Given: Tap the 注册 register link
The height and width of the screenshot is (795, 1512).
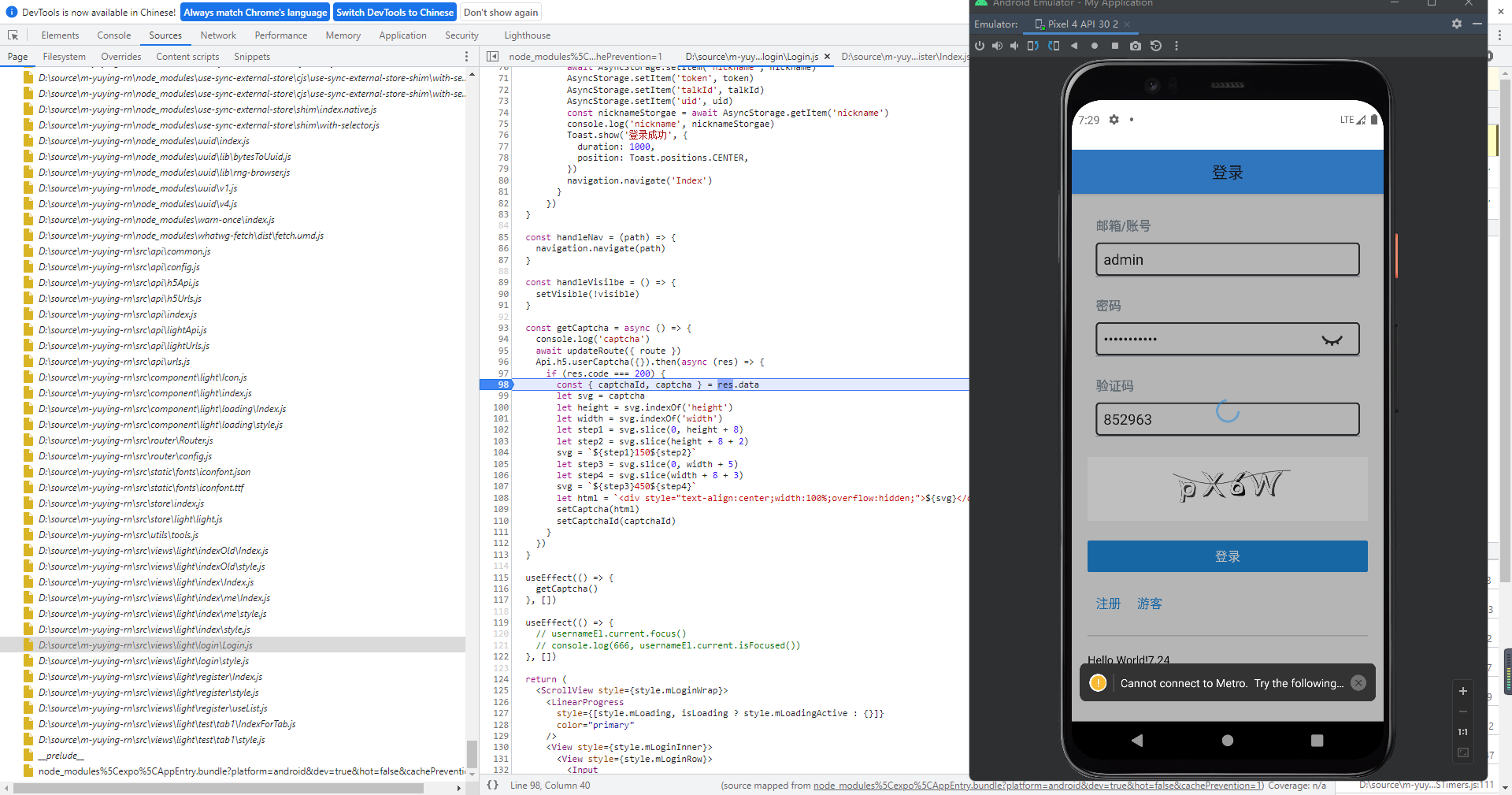Looking at the screenshot, I should pos(1108,604).
